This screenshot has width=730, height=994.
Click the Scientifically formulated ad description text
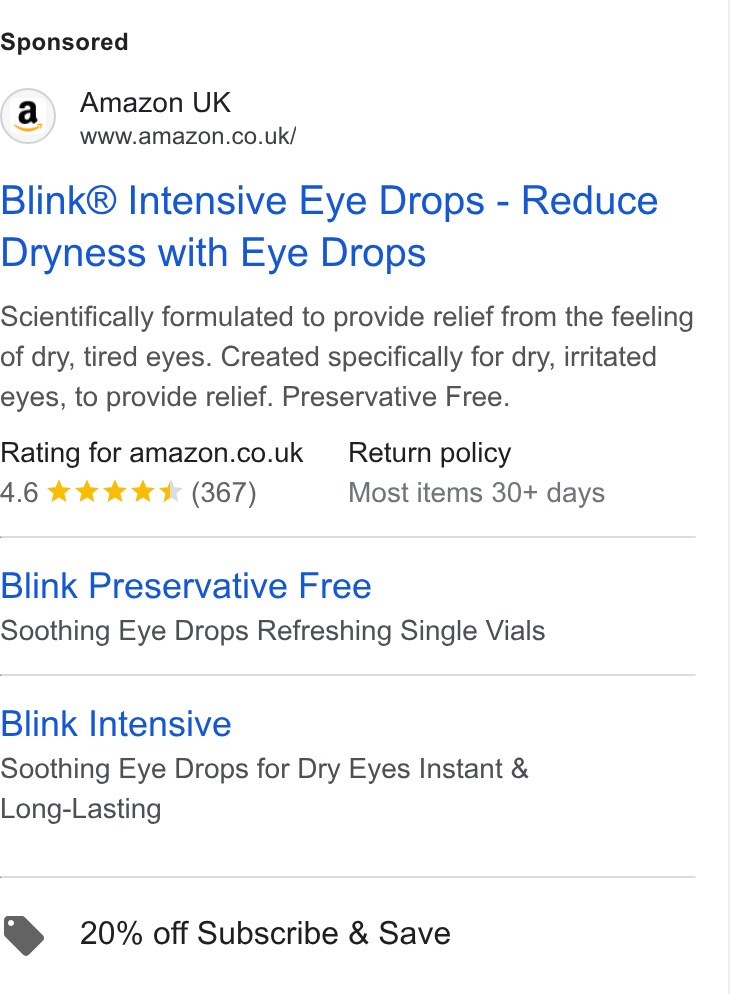[x=347, y=356]
